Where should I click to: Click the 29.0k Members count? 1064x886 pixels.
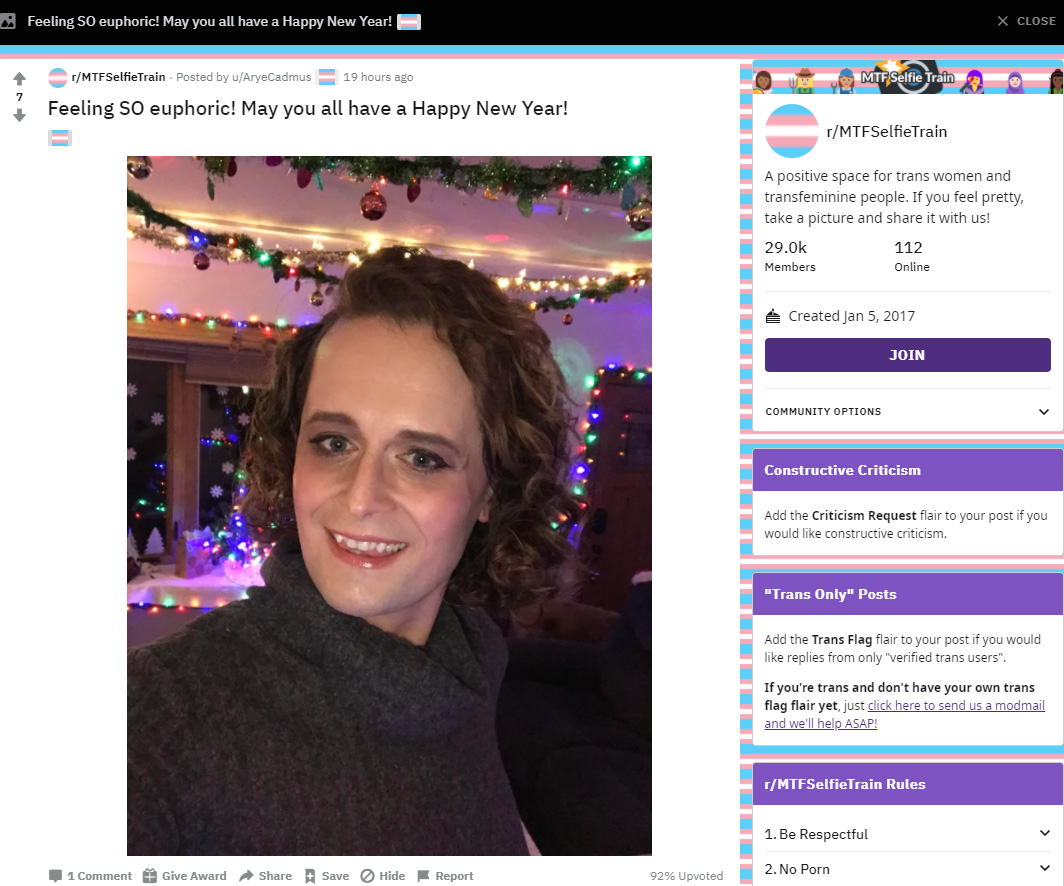coord(790,256)
